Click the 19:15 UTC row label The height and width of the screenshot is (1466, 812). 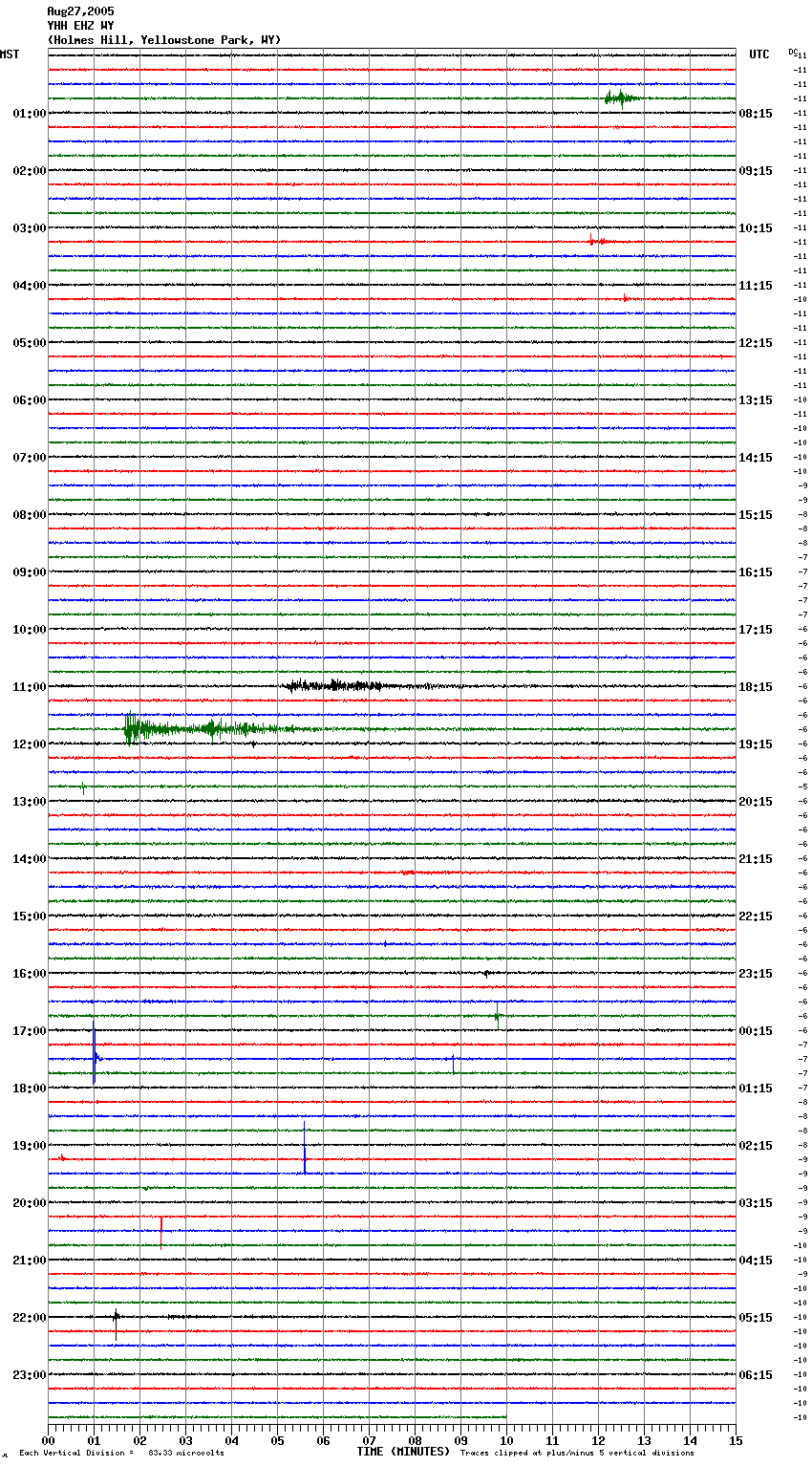point(756,744)
